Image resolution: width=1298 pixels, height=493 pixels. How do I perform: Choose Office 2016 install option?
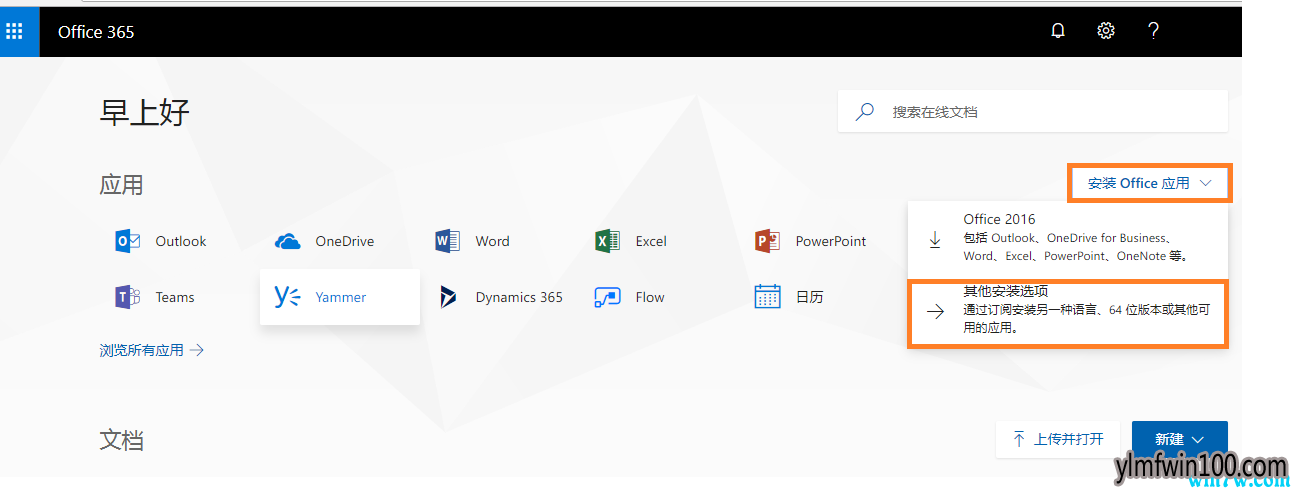(x=1068, y=240)
